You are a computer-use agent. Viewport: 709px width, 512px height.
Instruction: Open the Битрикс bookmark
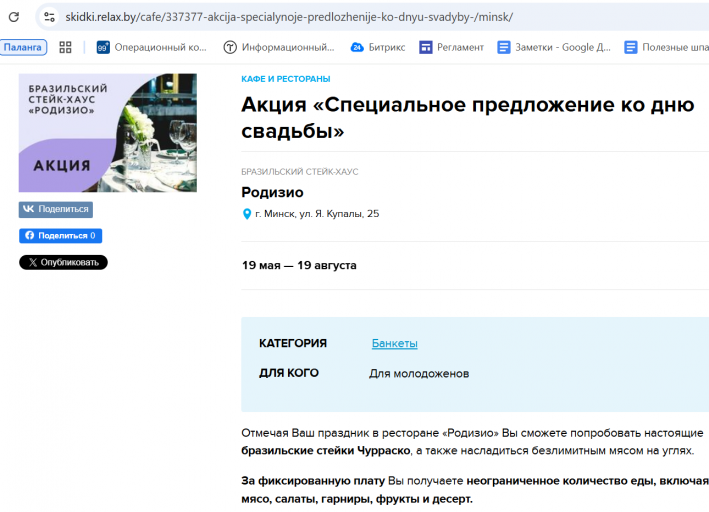378,47
